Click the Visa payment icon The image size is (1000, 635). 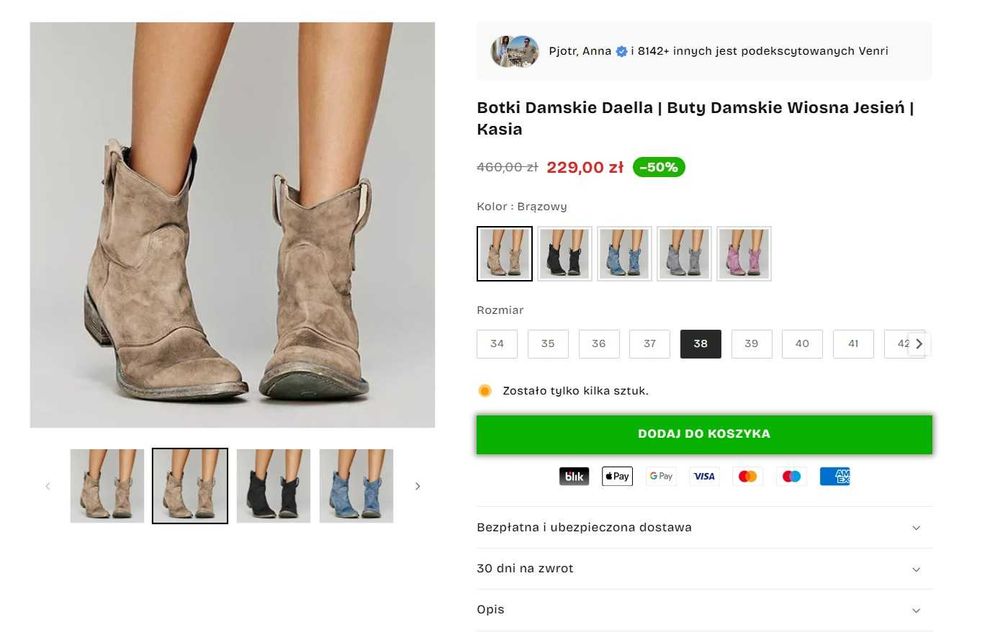[x=704, y=477]
